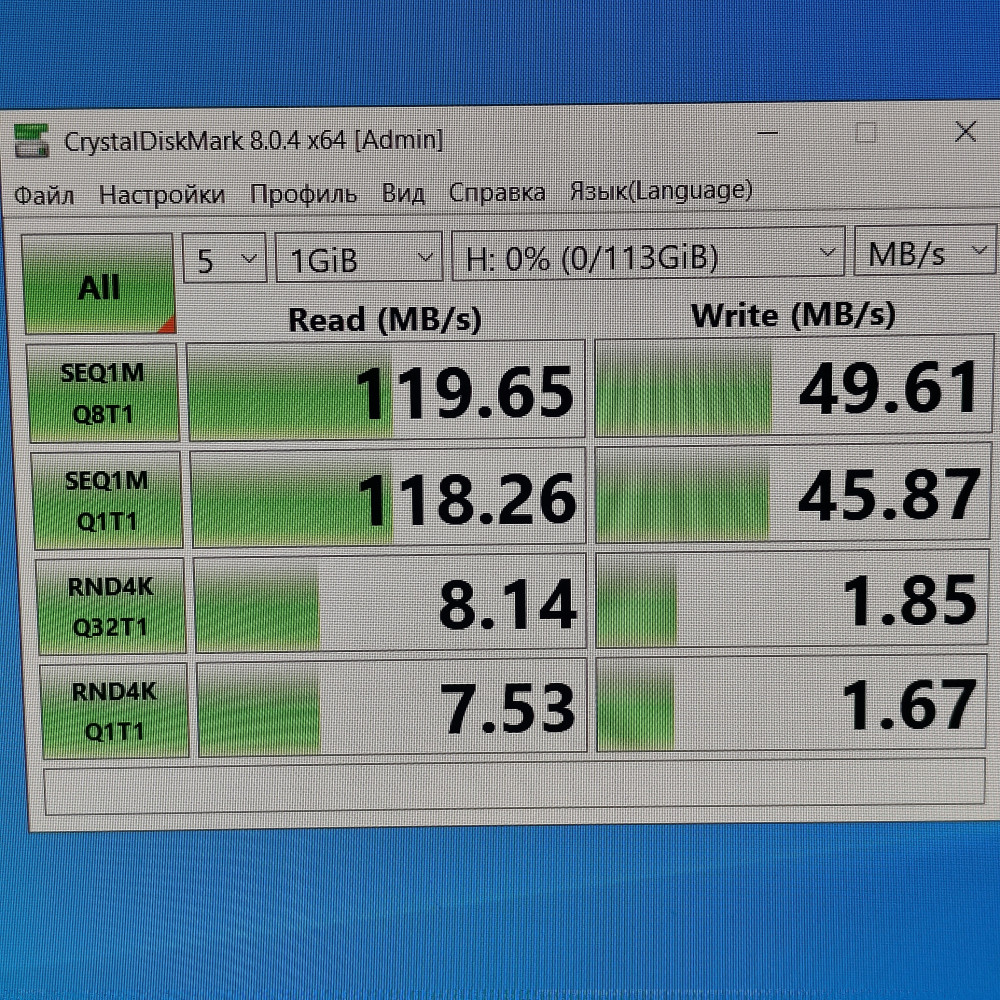Open the Язык(Language) menu
This screenshot has height=1000, width=1000.
pos(661,190)
